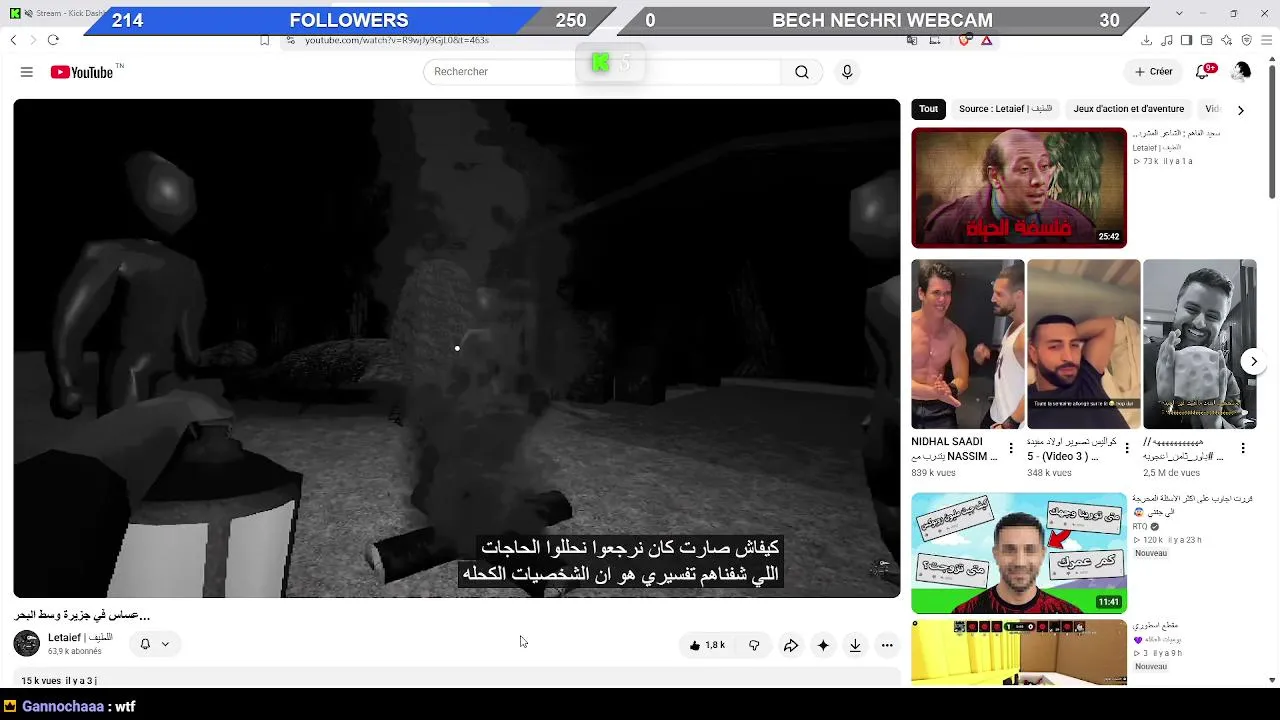1280x720 pixels.
Task: Open the 25:42 recommended video thumbnail
Action: tap(1019, 188)
